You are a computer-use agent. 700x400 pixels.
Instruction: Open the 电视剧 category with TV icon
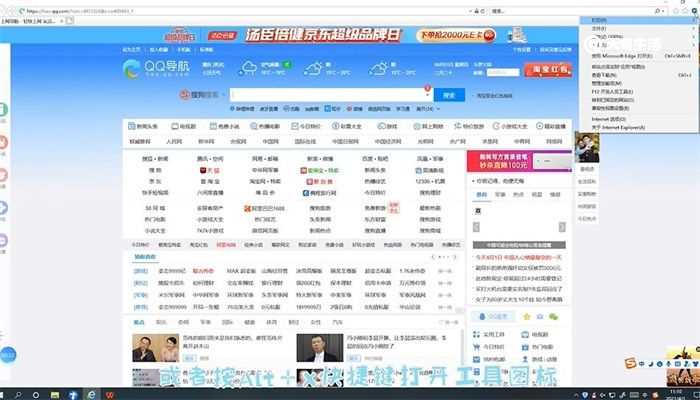183,126
